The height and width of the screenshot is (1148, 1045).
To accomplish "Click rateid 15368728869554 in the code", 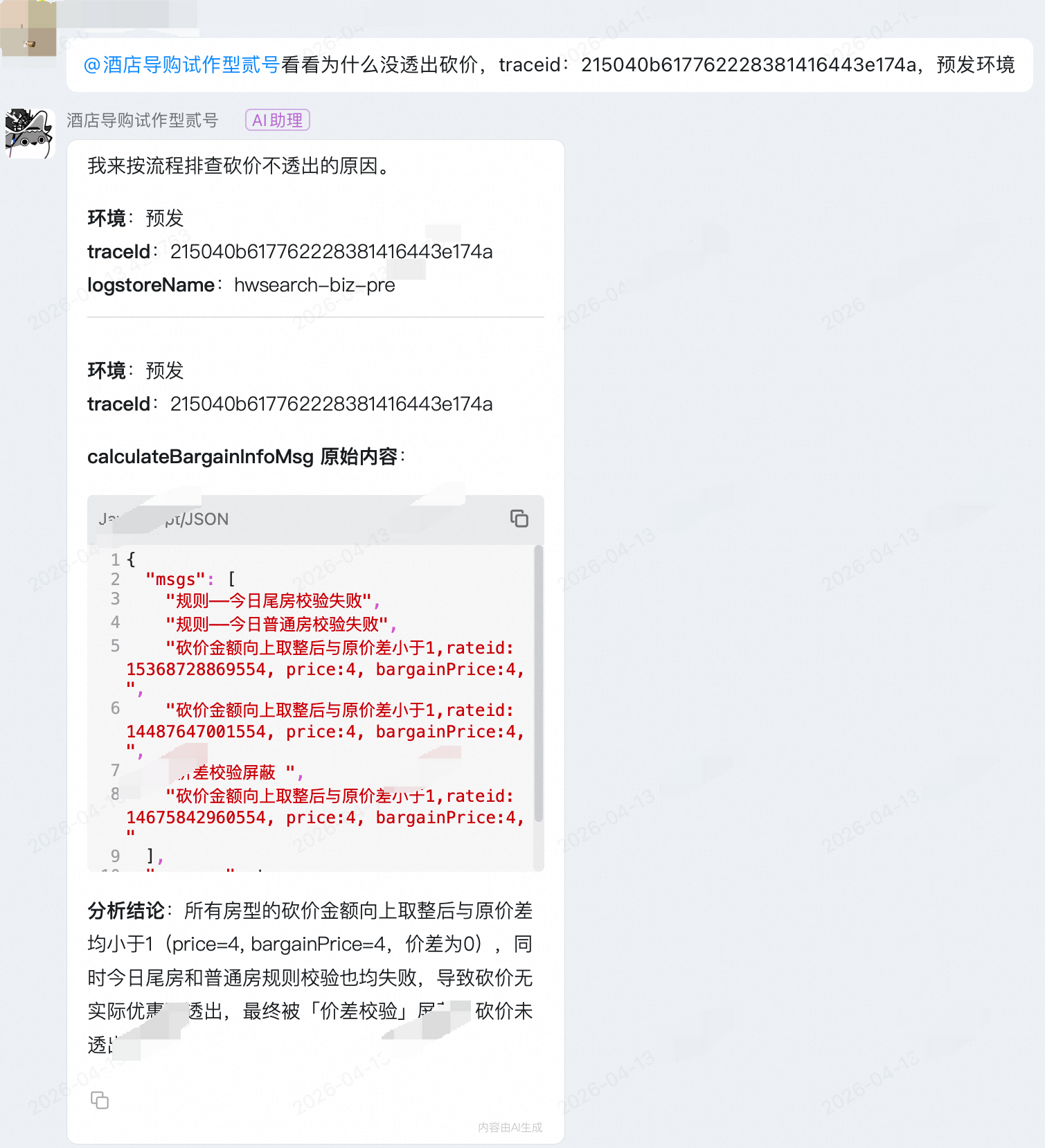I will tap(196, 670).
